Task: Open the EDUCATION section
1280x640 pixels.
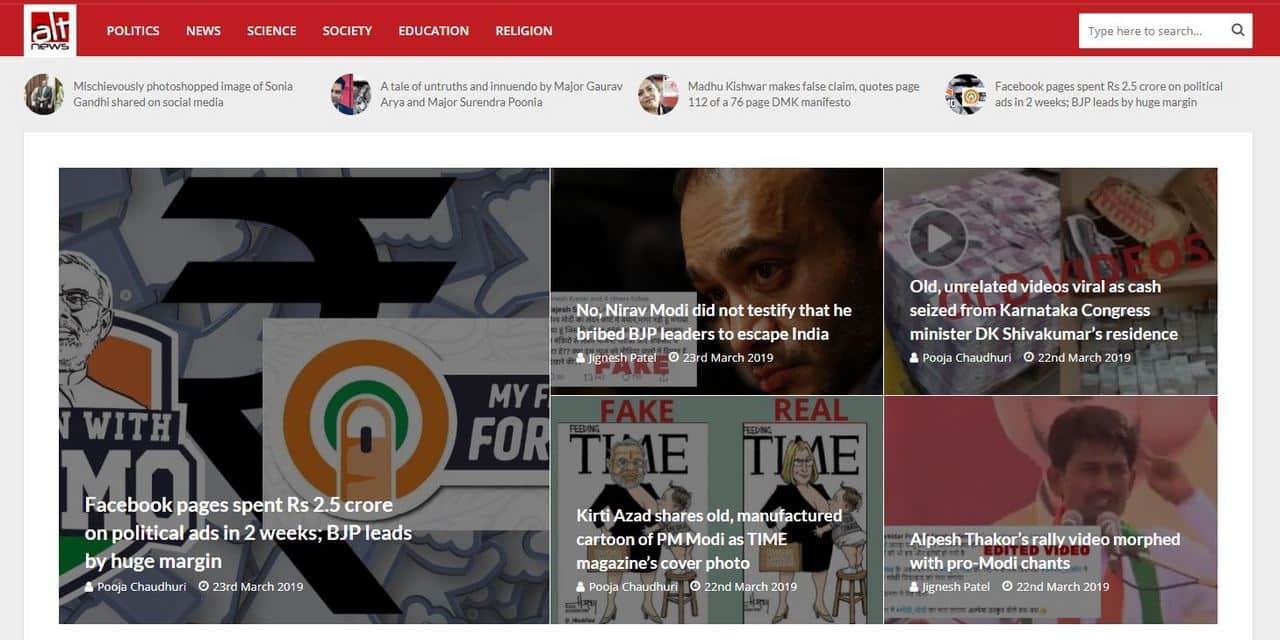Action: click(433, 31)
